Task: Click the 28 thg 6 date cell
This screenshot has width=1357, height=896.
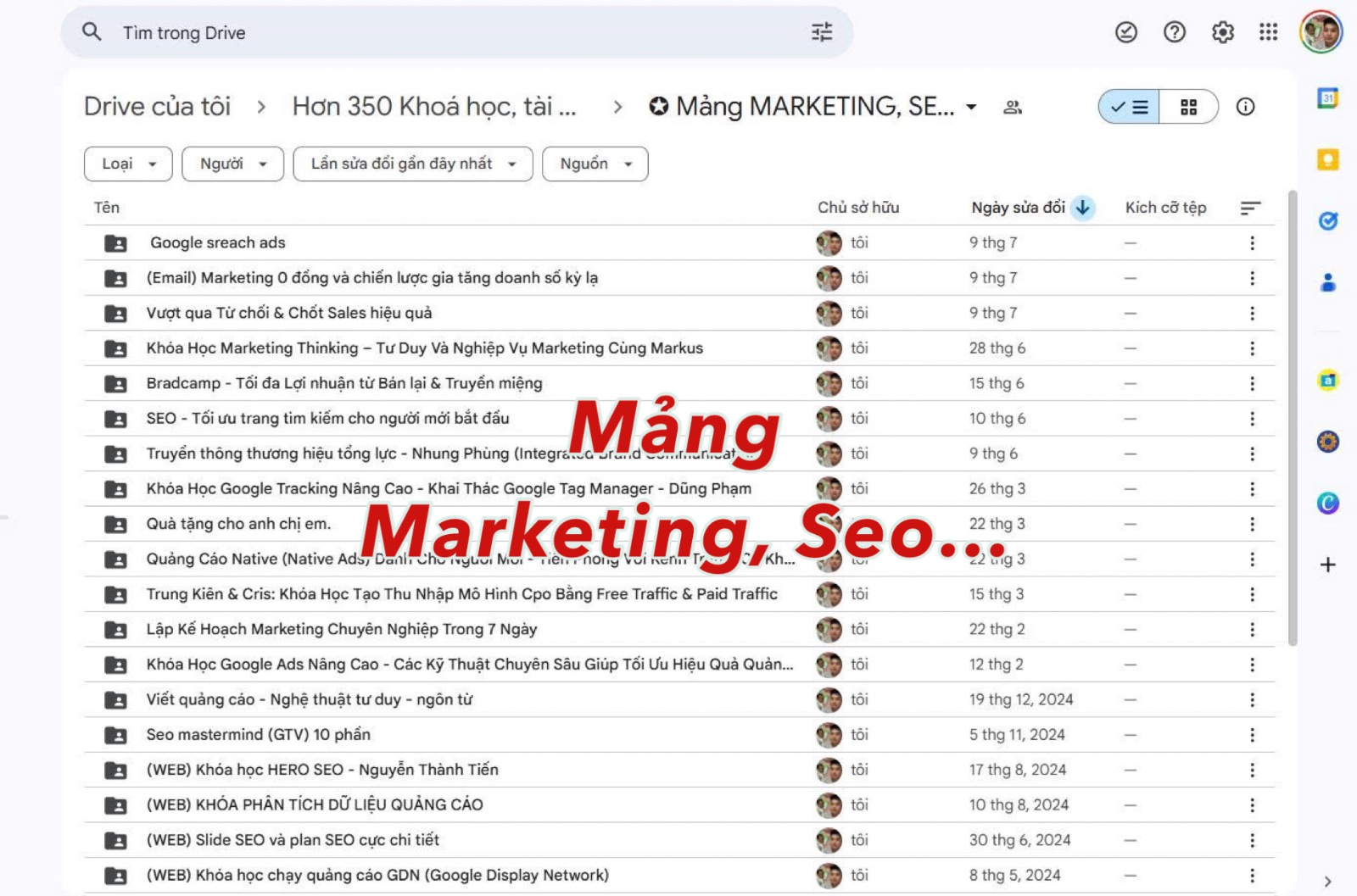Action: point(997,348)
